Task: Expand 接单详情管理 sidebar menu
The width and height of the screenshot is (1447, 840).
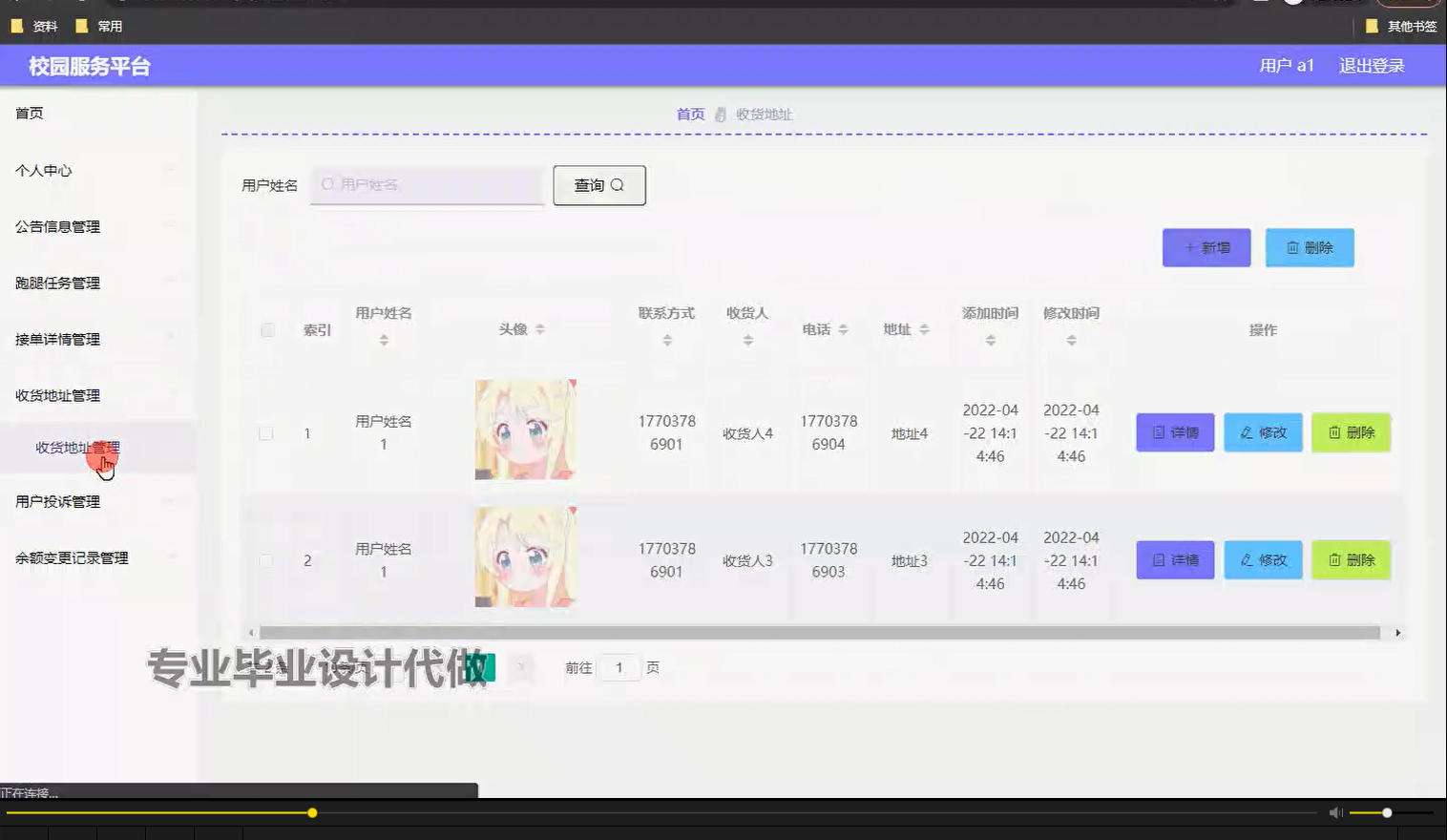Action: tap(97, 339)
